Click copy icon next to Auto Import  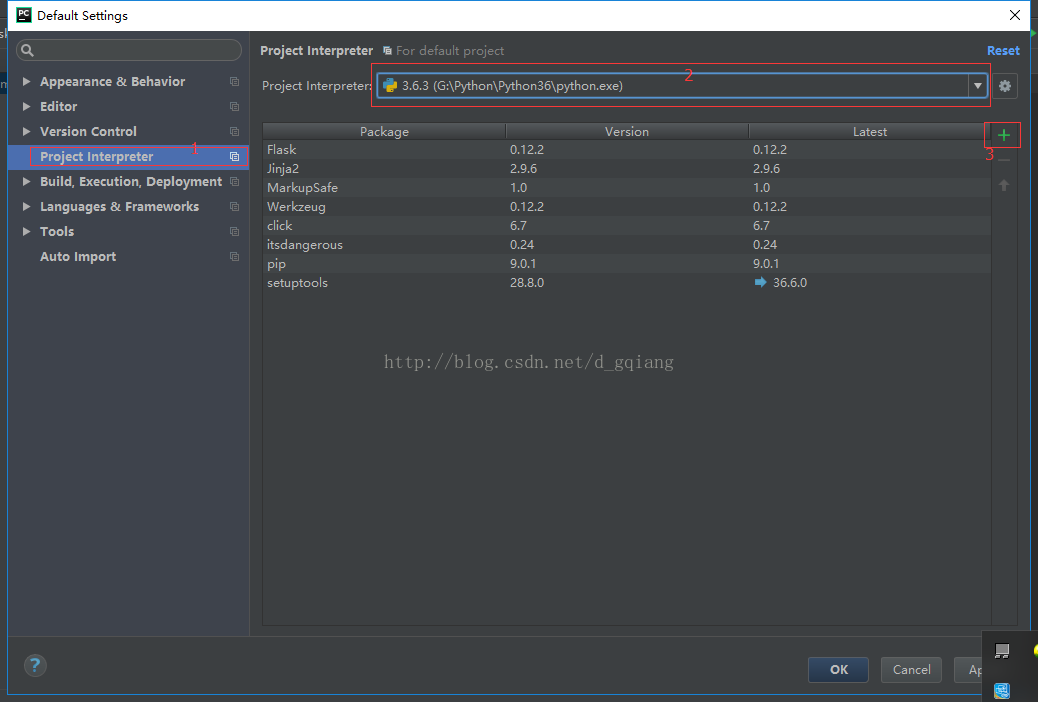click(234, 257)
